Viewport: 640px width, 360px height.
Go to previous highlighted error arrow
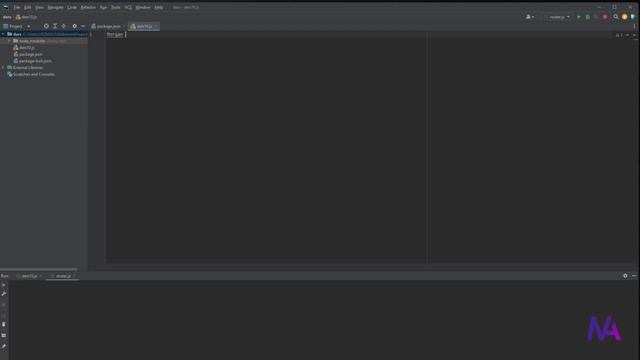(627, 35)
